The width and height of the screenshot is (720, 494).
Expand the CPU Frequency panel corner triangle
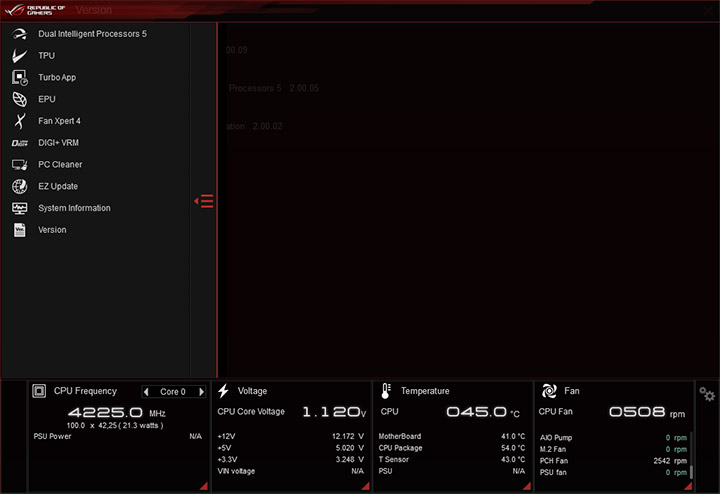click(204, 486)
